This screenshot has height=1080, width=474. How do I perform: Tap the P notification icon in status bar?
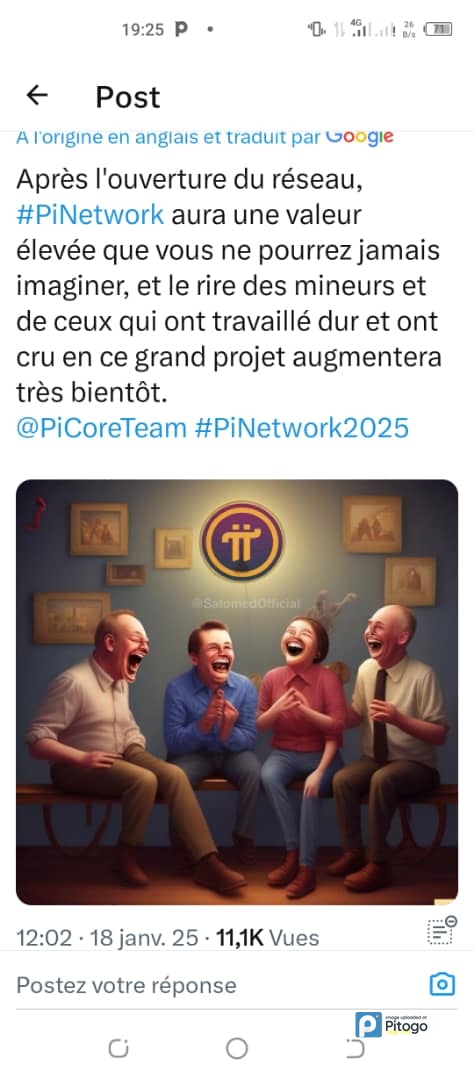point(181,29)
